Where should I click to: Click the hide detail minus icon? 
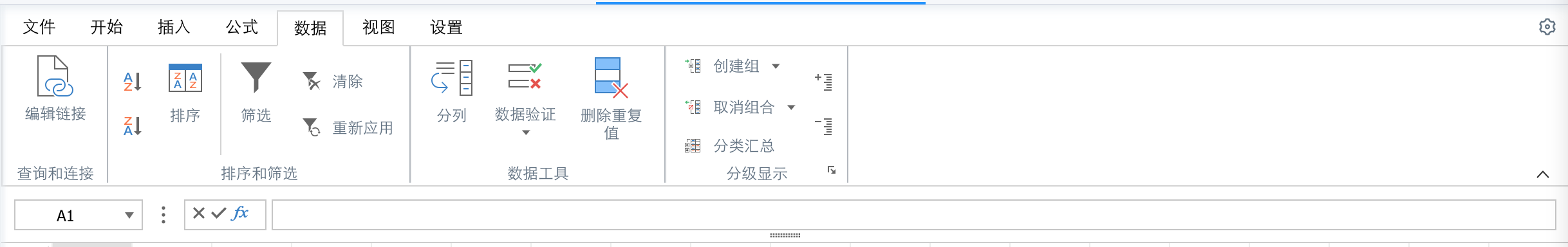[x=823, y=125]
